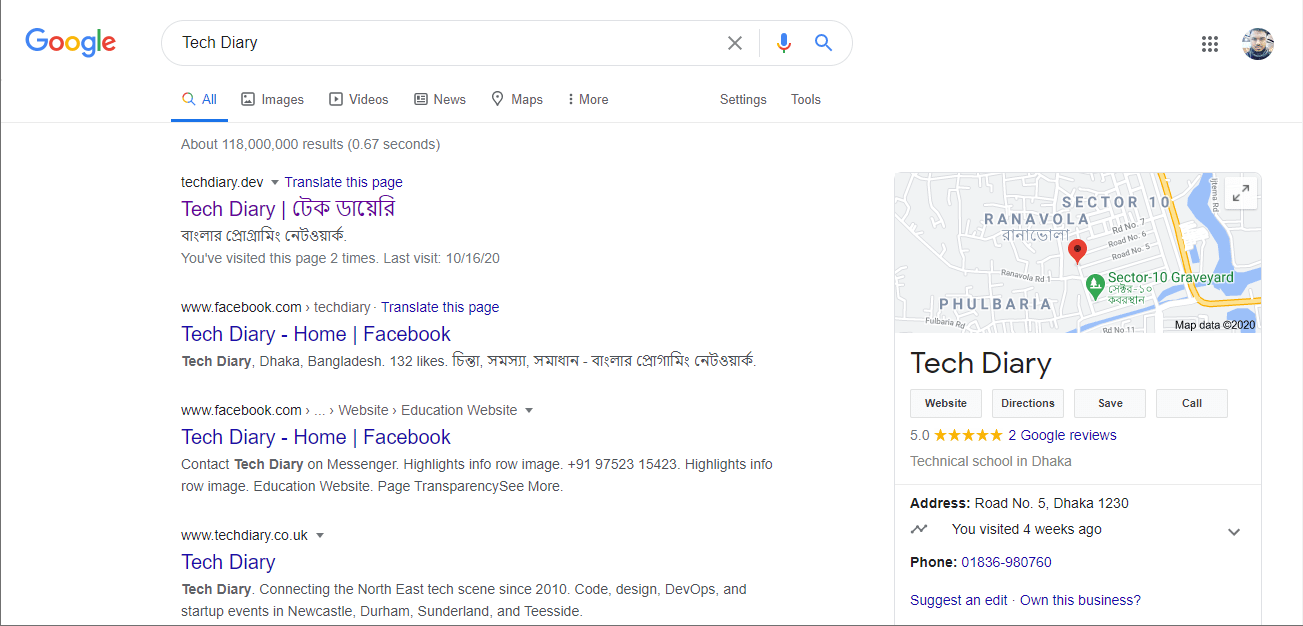Click Translate this page next to techdiary.dev
1303x626 pixels.
pos(344,182)
